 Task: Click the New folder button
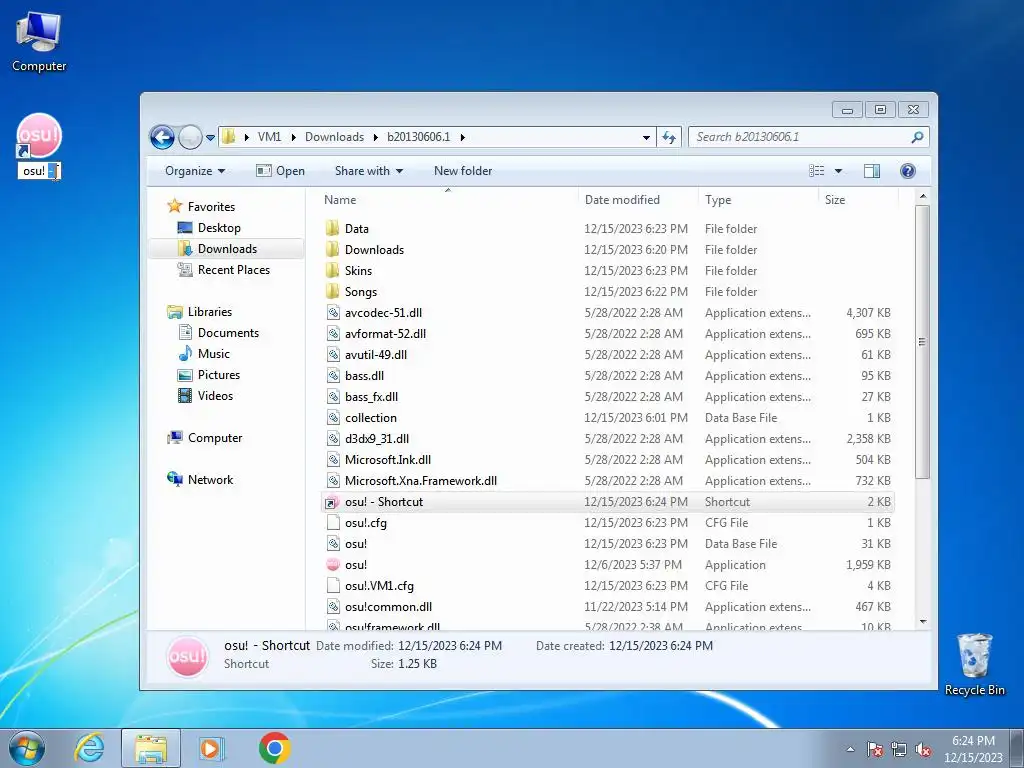click(x=463, y=171)
